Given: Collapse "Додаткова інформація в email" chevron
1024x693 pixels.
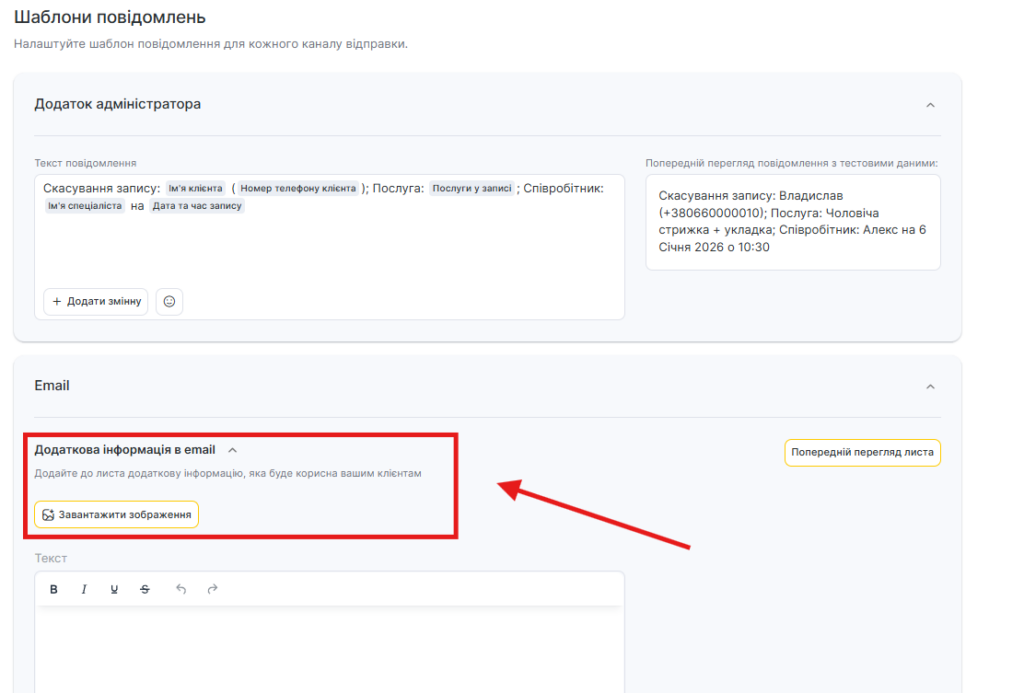Looking at the screenshot, I should [x=232, y=450].
